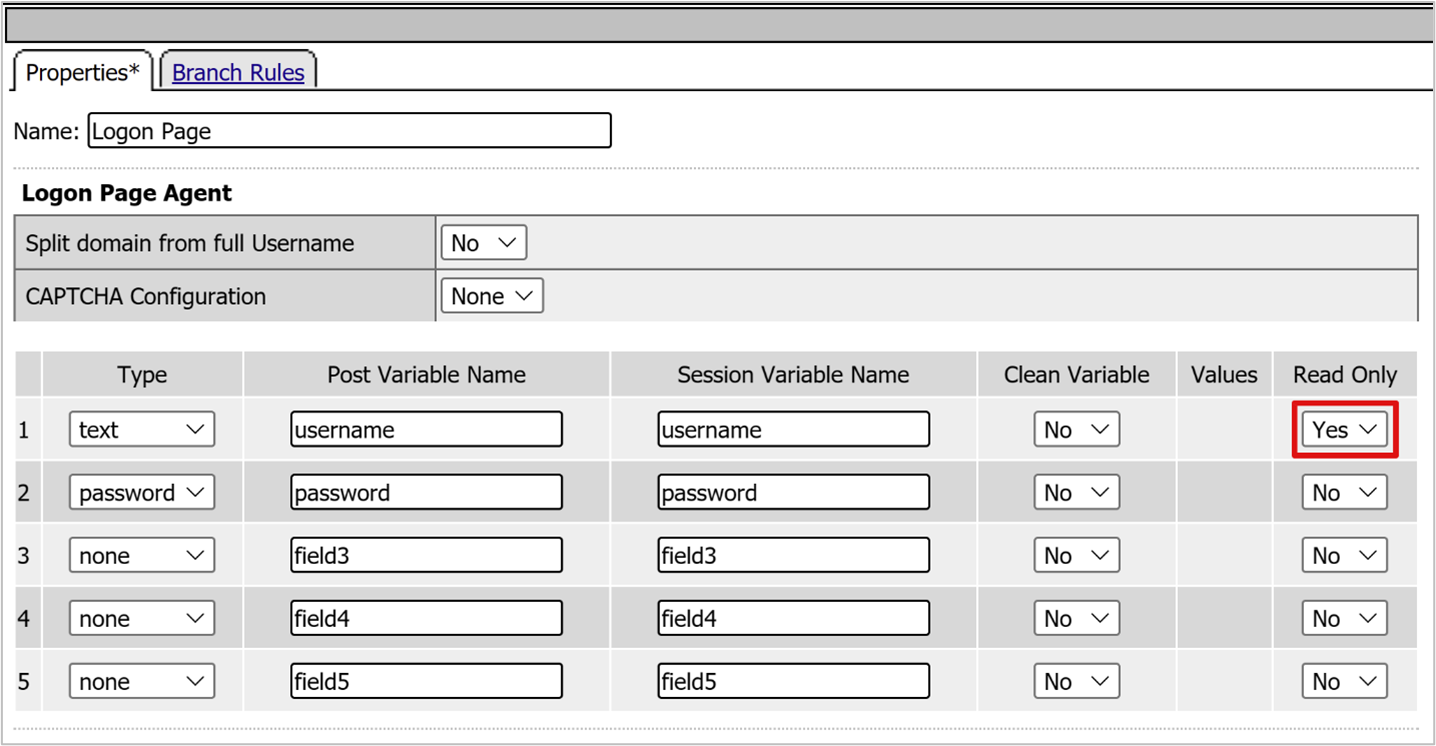The image size is (1436, 746).
Task: Select the field5 Post Variable Name input
Action: pos(426,682)
